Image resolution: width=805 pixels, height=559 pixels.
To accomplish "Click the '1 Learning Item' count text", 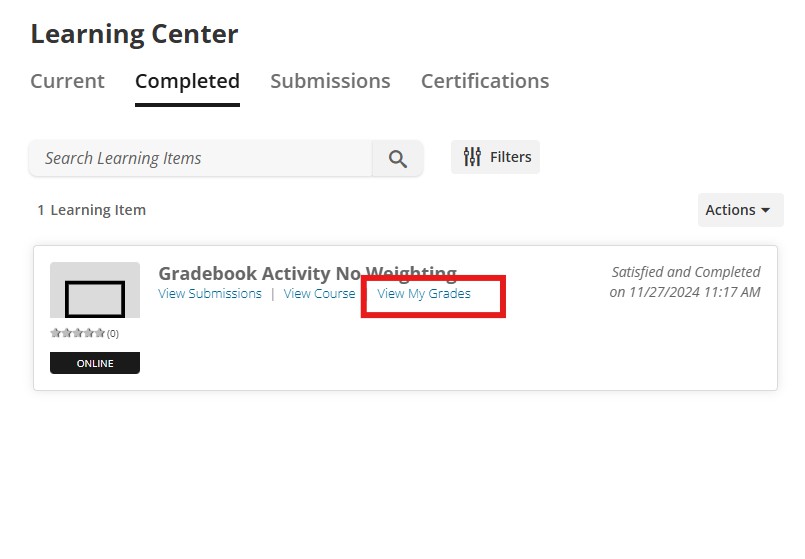I will point(92,210).
